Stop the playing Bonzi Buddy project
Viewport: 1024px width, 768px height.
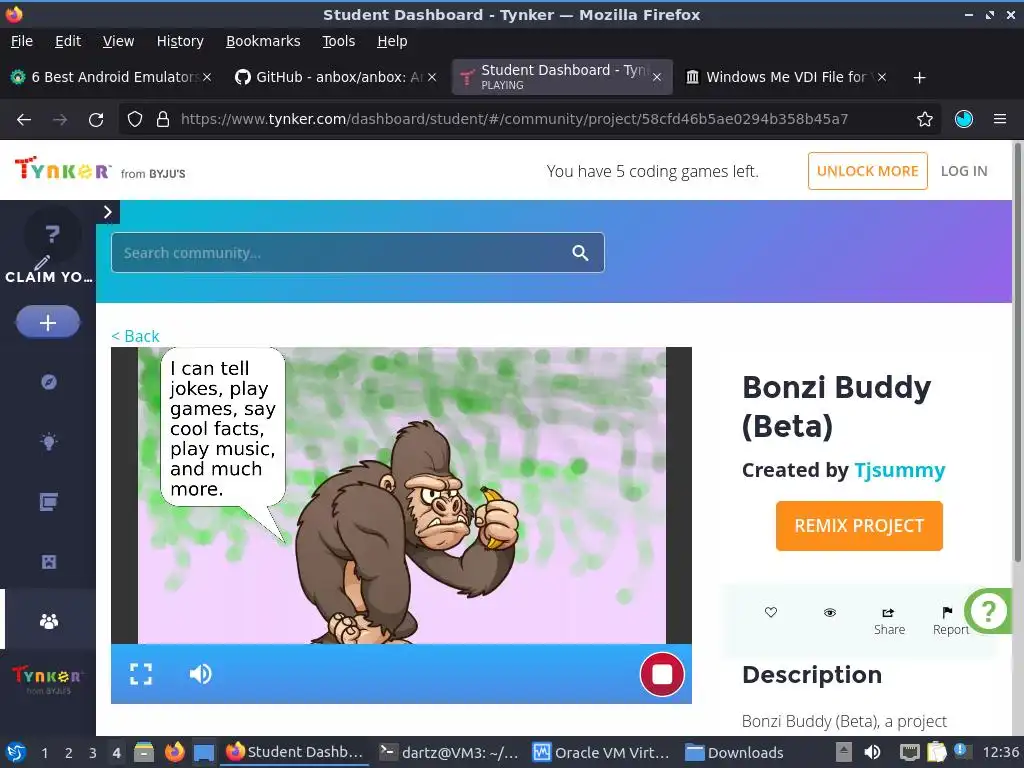pos(662,674)
